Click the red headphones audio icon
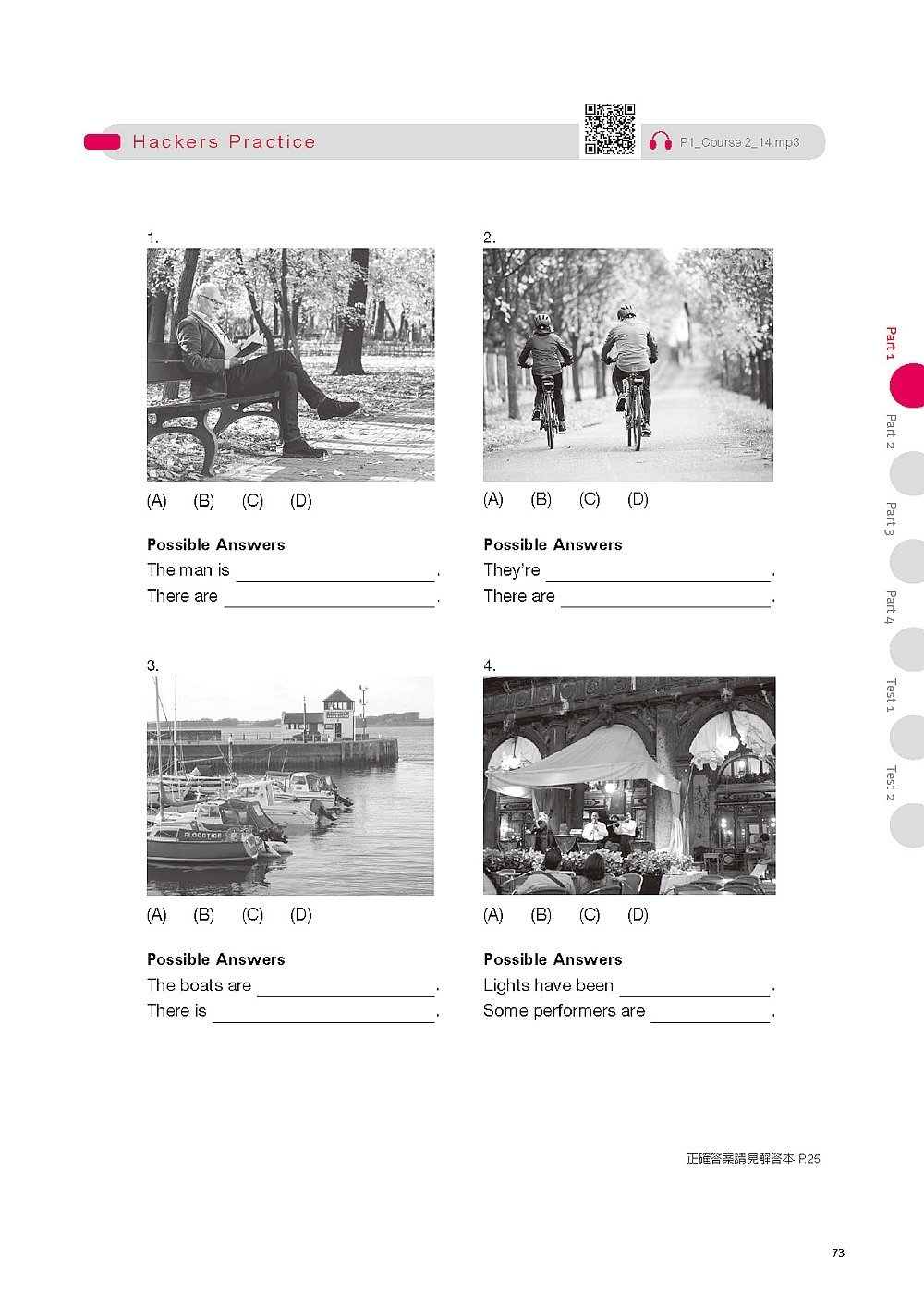 click(660, 141)
